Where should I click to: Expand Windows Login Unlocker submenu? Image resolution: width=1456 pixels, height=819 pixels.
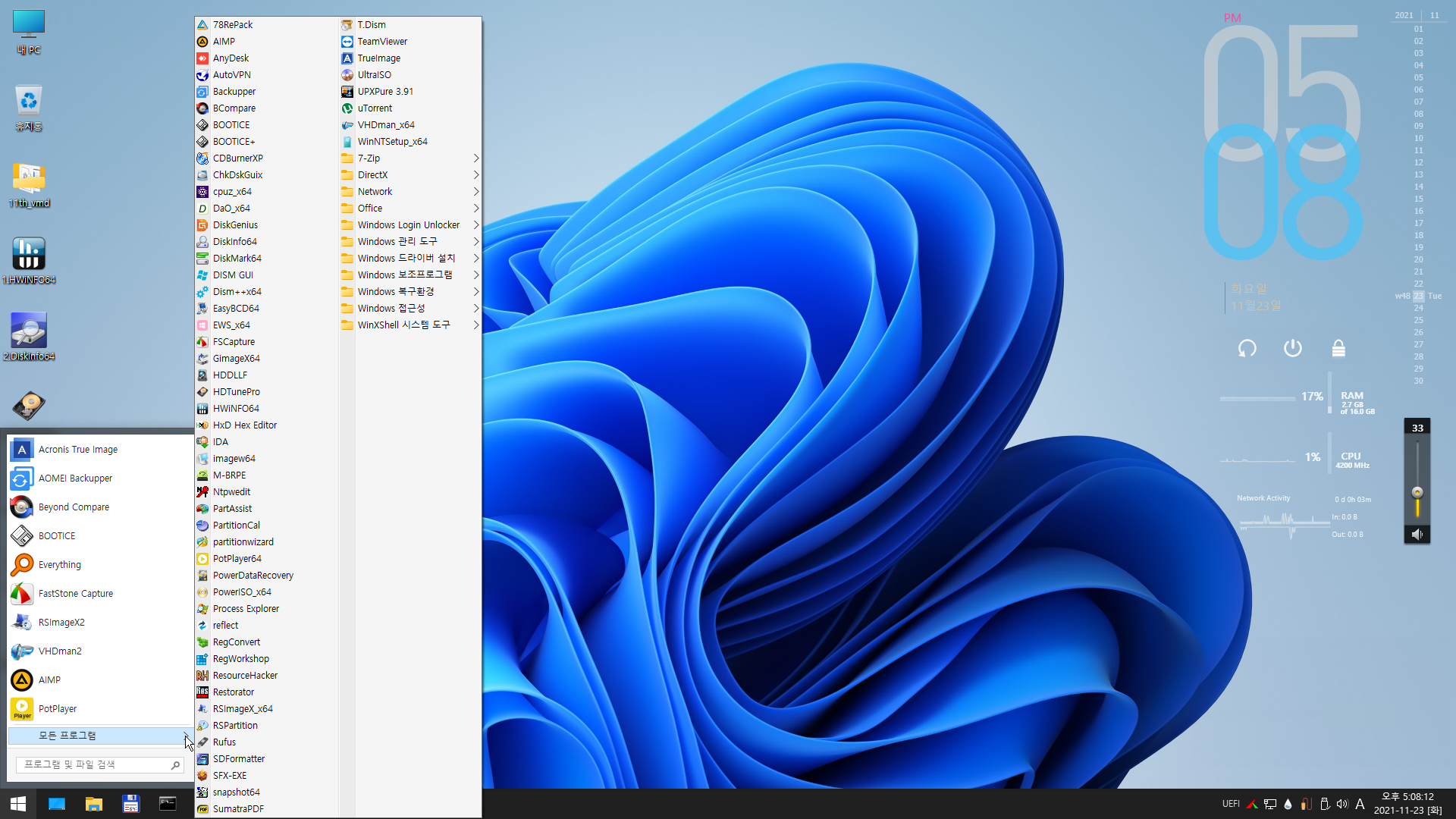[x=410, y=225]
